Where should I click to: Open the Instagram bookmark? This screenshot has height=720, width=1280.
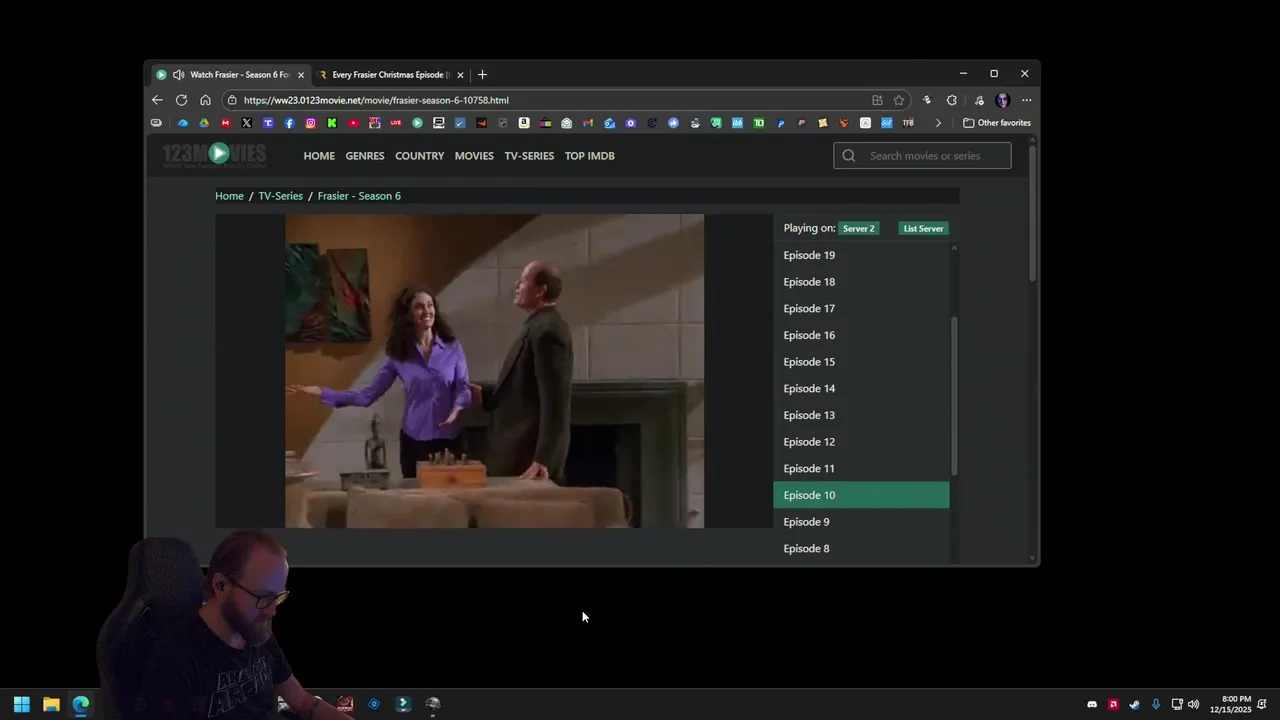point(311,123)
